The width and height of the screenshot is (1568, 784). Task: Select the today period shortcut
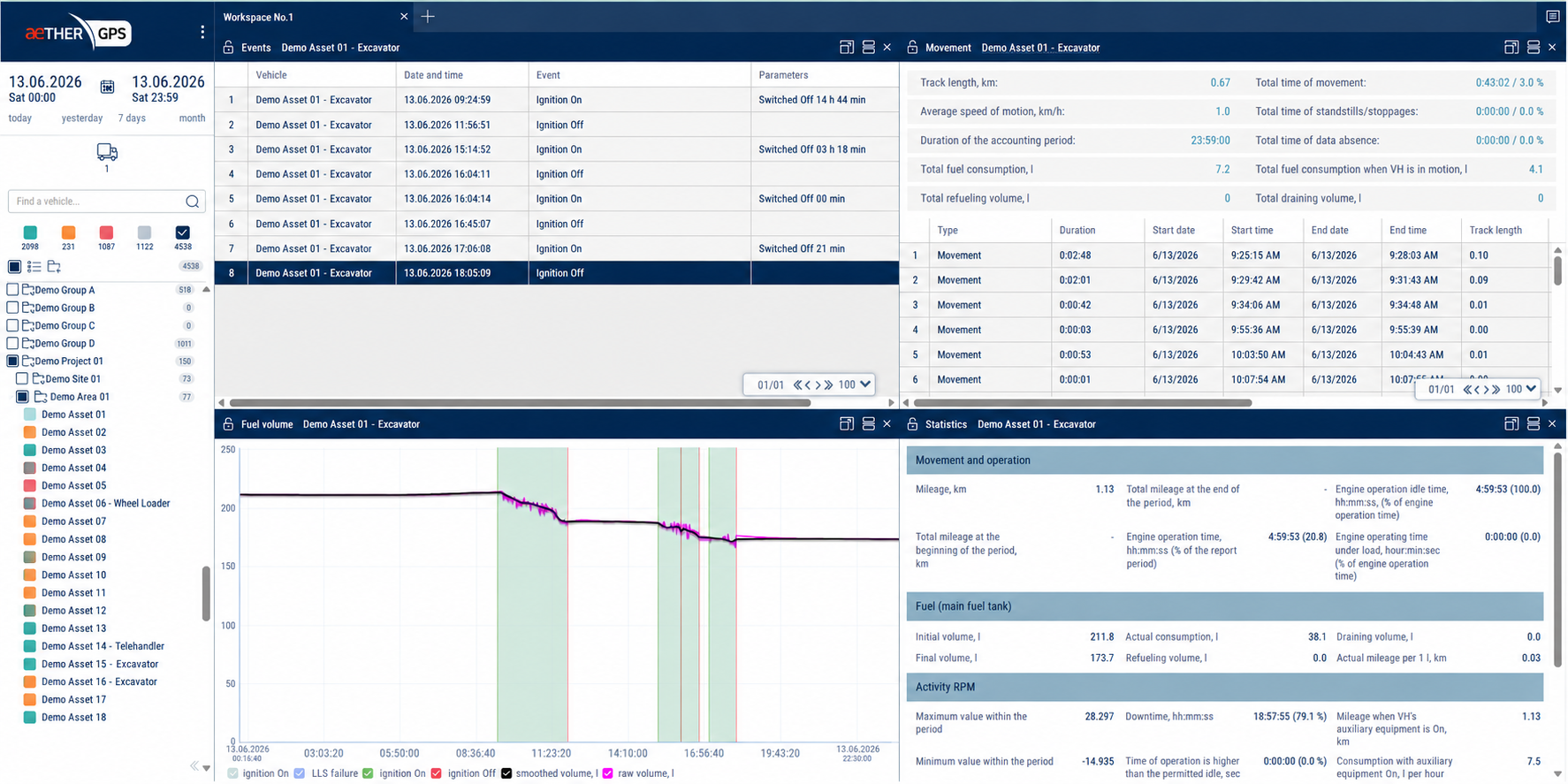[20, 118]
